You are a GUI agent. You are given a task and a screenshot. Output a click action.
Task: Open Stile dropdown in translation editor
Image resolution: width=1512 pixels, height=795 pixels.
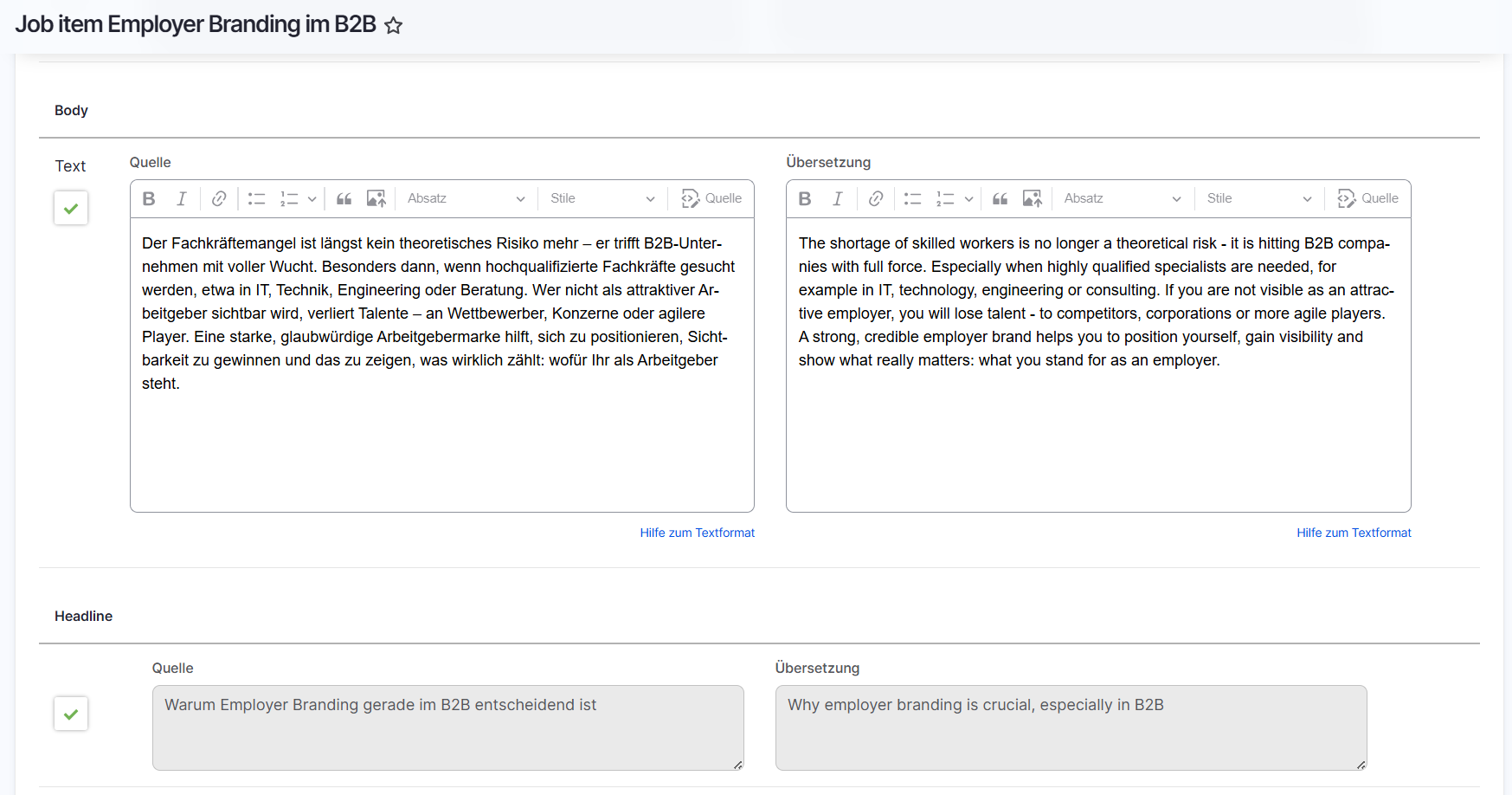[1258, 198]
